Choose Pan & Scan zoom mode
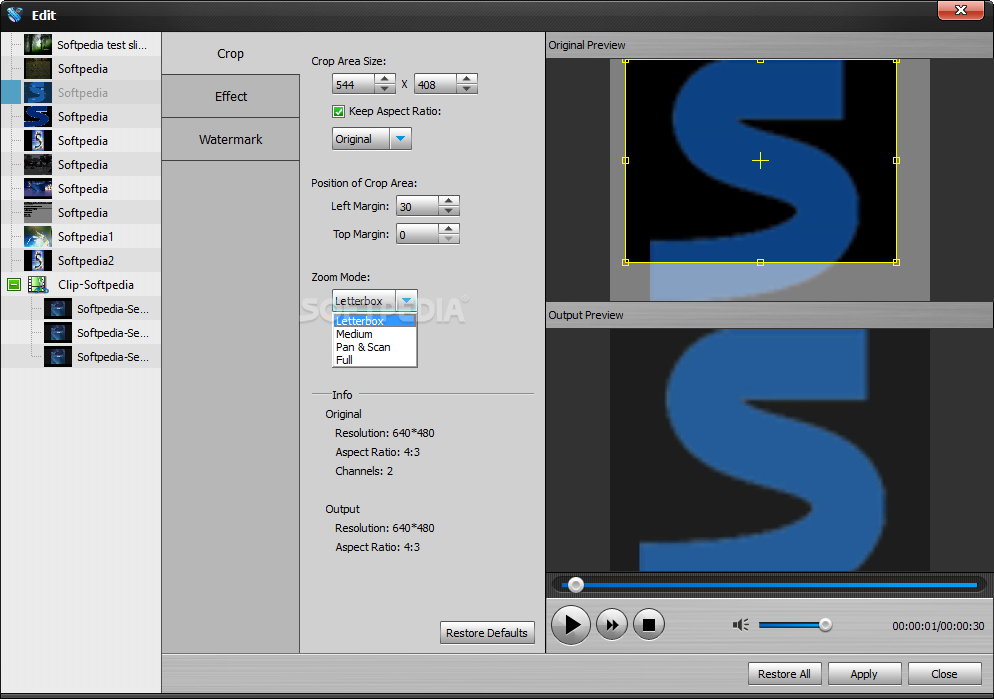Viewport: 994px width, 699px height. pos(375,347)
